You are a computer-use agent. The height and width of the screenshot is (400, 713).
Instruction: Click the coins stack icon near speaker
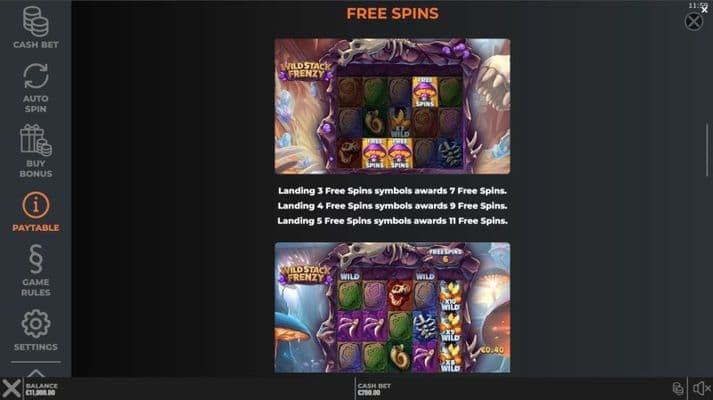click(678, 388)
